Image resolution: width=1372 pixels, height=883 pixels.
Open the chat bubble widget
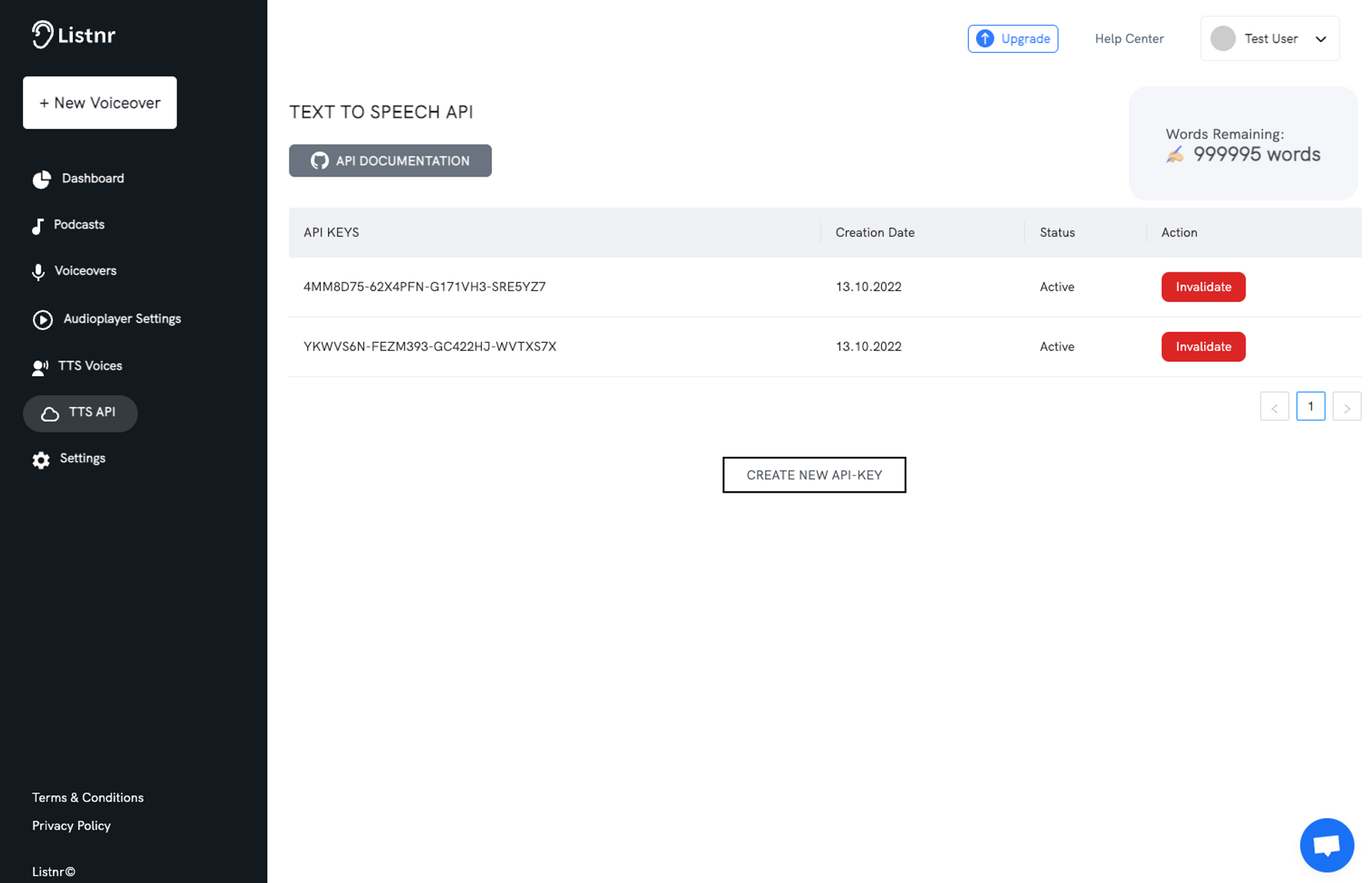1326,845
